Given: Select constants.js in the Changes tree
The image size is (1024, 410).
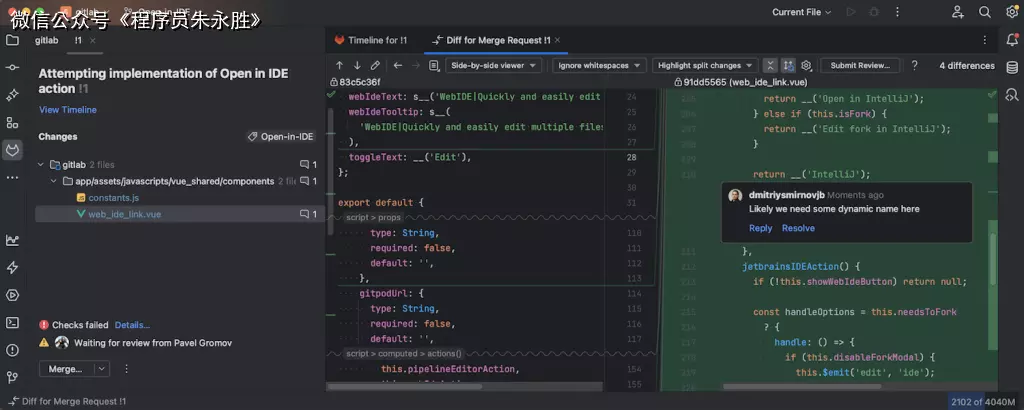Looking at the screenshot, I should pos(113,198).
